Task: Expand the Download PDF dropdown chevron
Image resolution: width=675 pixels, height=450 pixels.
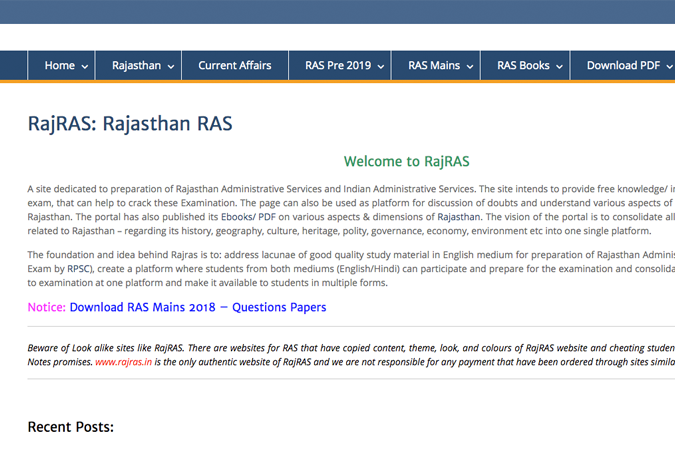Action: pyautogui.click(x=669, y=67)
